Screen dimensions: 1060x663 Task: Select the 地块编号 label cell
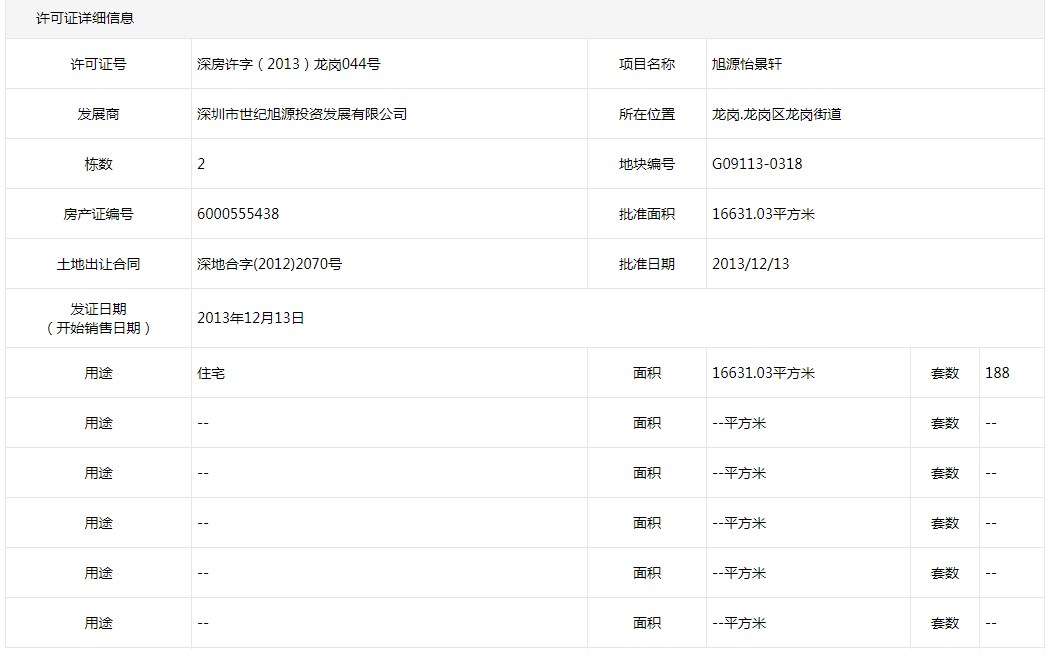click(x=647, y=164)
